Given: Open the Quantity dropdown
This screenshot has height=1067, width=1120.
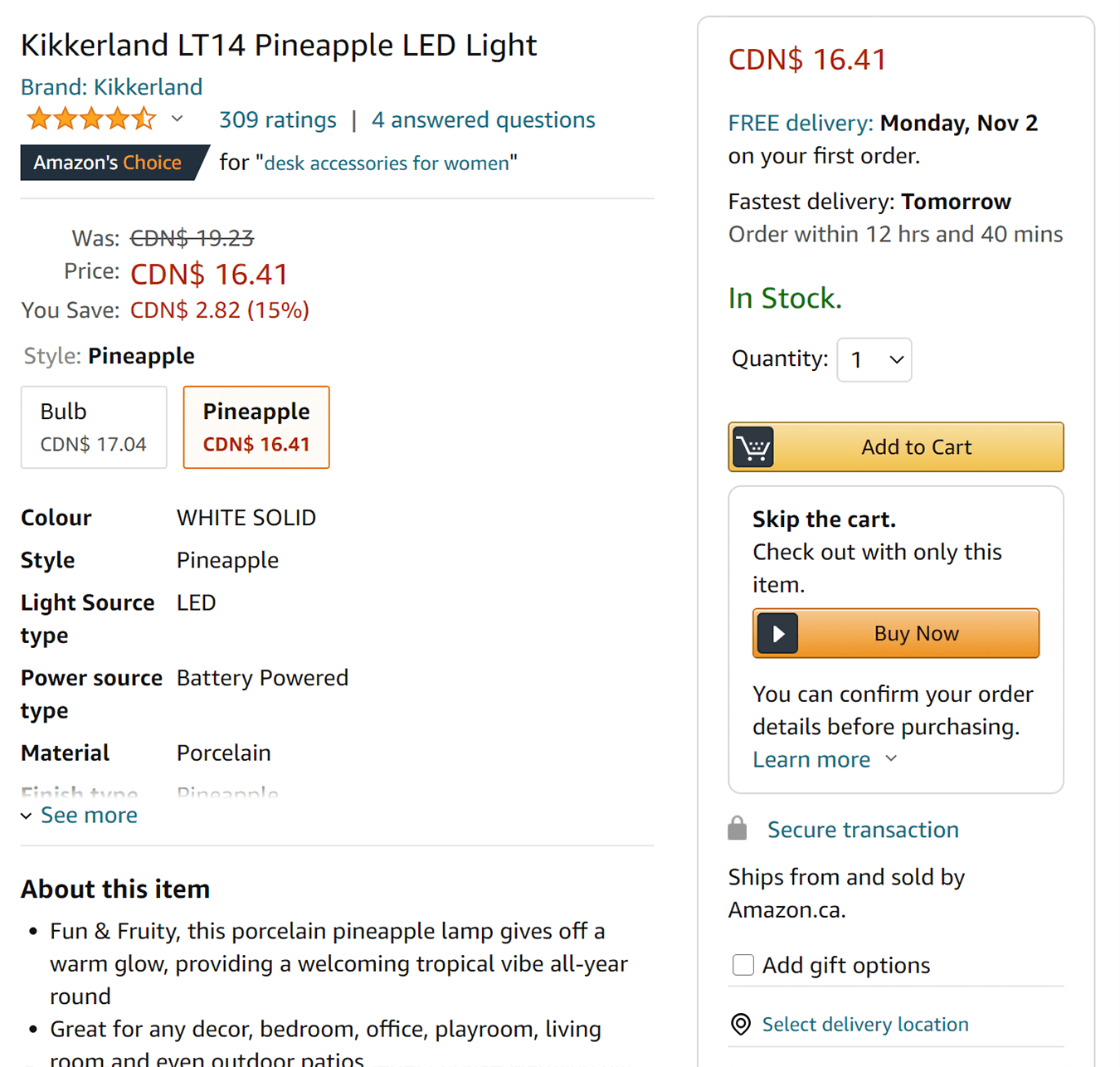Looking at the screenshot, I should click(874, 359).
